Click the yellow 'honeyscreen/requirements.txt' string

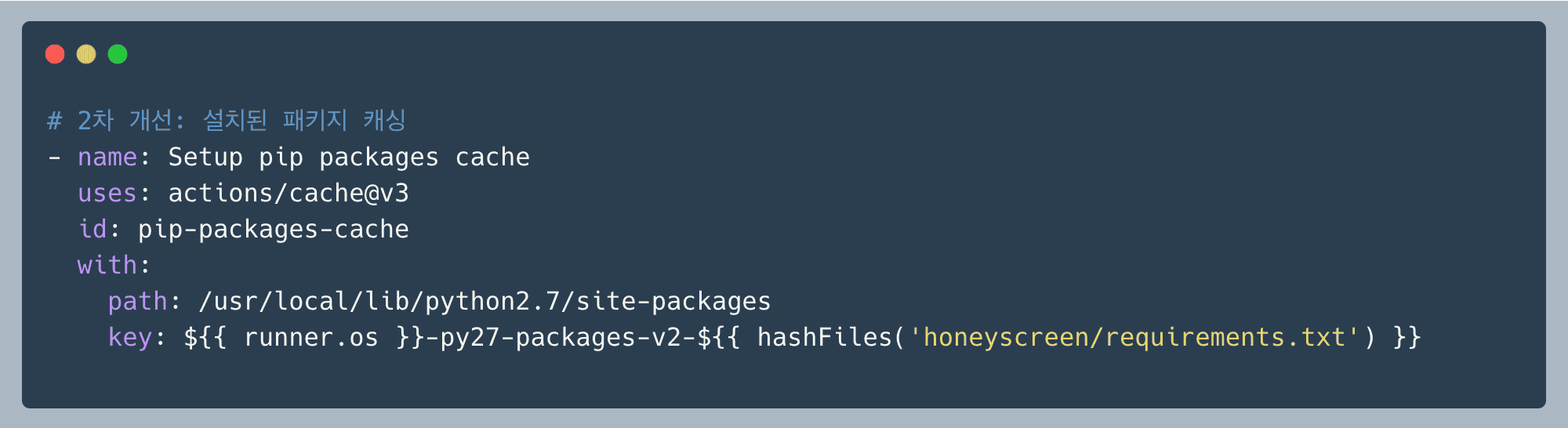point(1134,338)
